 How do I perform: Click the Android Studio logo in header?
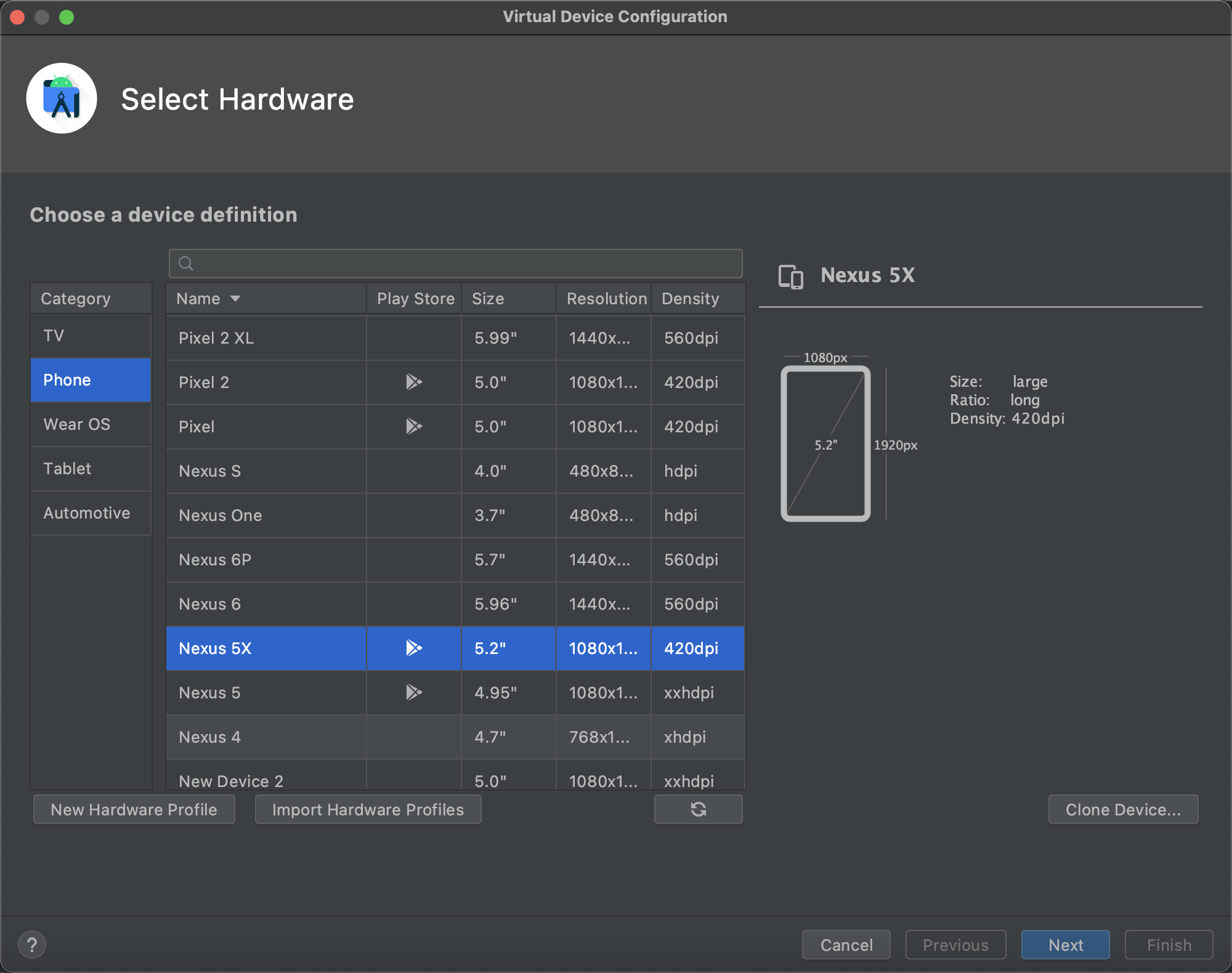click(62, 99)
